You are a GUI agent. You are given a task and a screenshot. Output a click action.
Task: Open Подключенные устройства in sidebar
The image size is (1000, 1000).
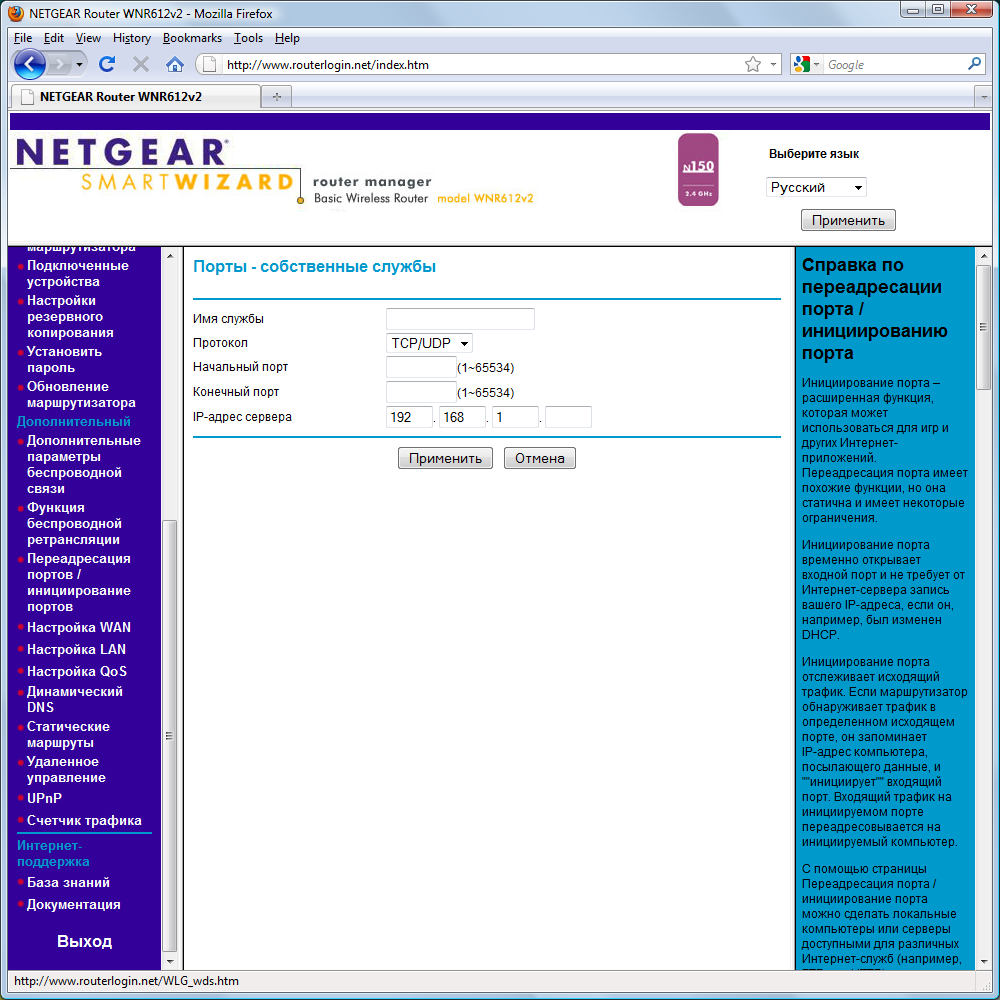click(77, 274)
